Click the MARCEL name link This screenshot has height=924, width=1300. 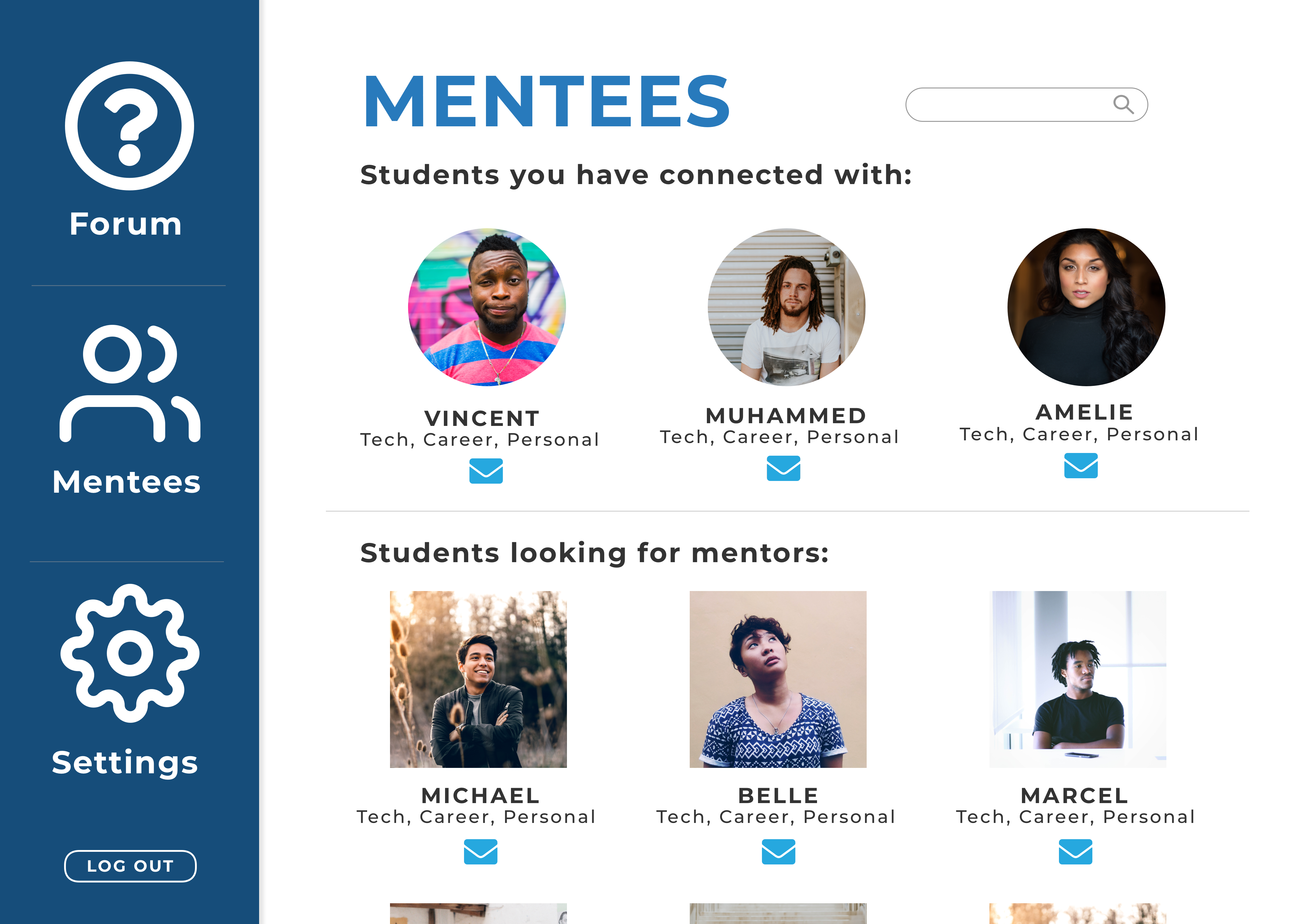1075,795
